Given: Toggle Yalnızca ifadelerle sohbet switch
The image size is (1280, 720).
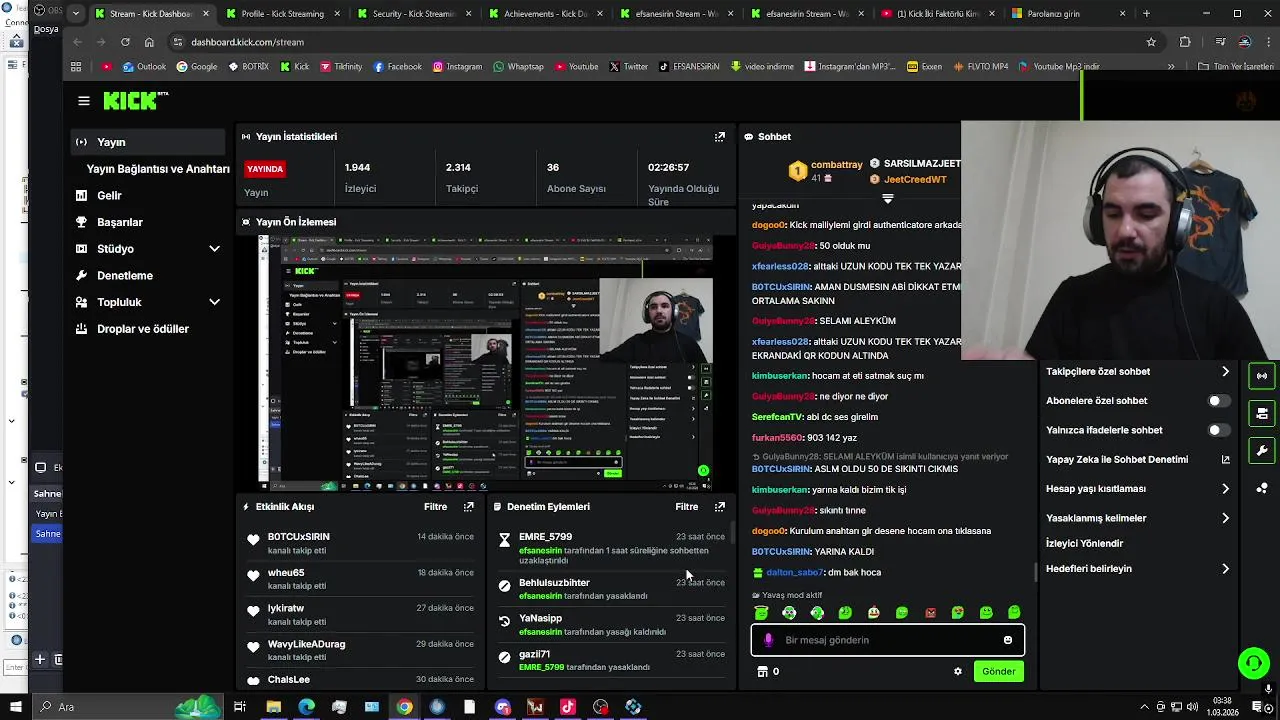Looking at the screenshot, I should coord(1218,430).
